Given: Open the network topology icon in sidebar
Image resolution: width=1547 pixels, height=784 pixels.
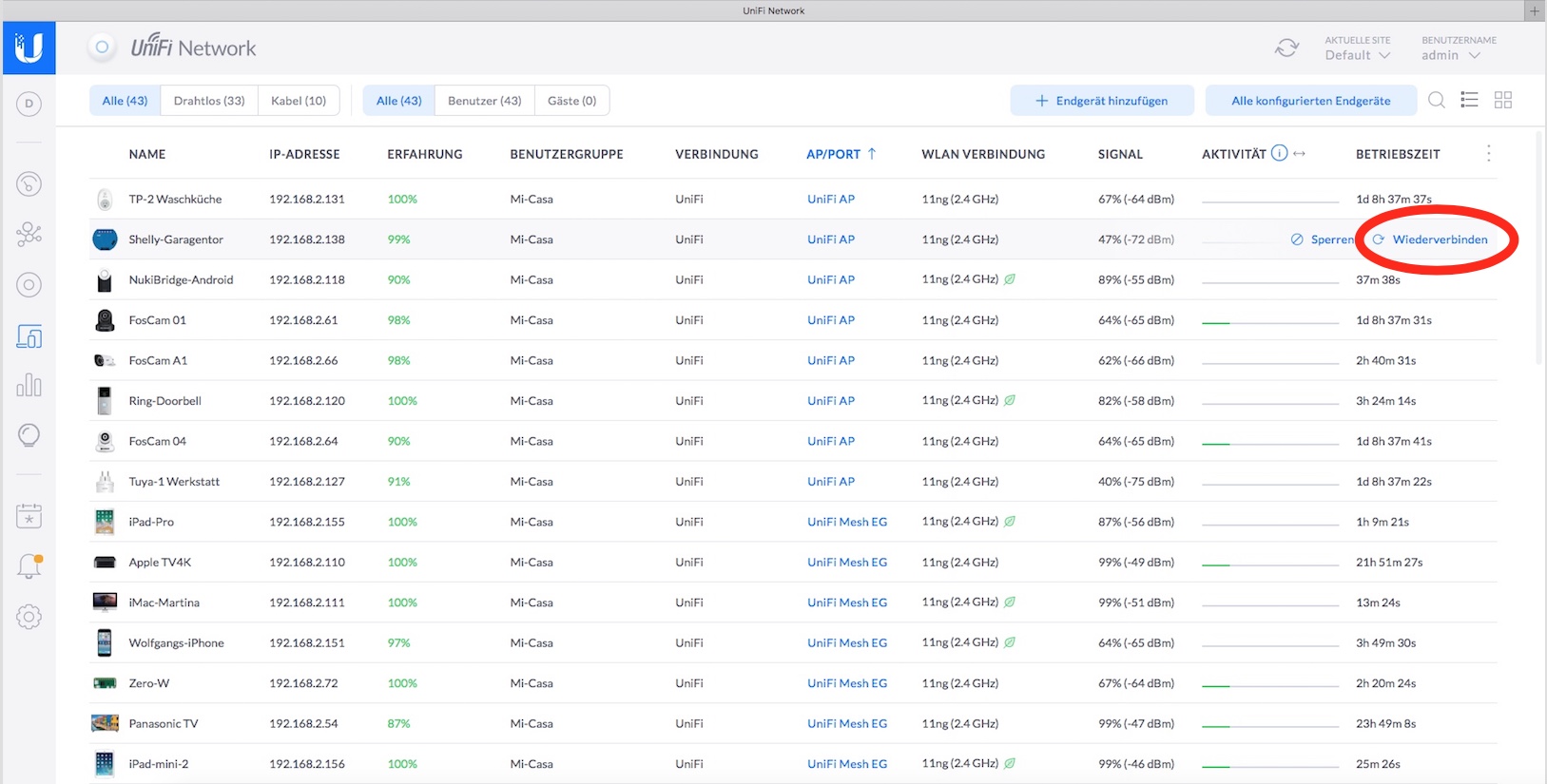Looking at the screenshot, I should pos(29,234).
